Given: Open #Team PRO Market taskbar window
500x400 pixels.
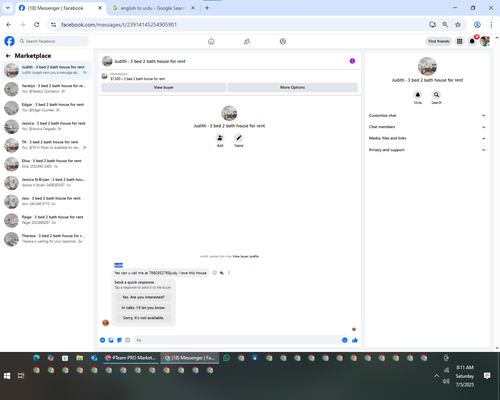Looking at the screenshot, I should [131, 358].
